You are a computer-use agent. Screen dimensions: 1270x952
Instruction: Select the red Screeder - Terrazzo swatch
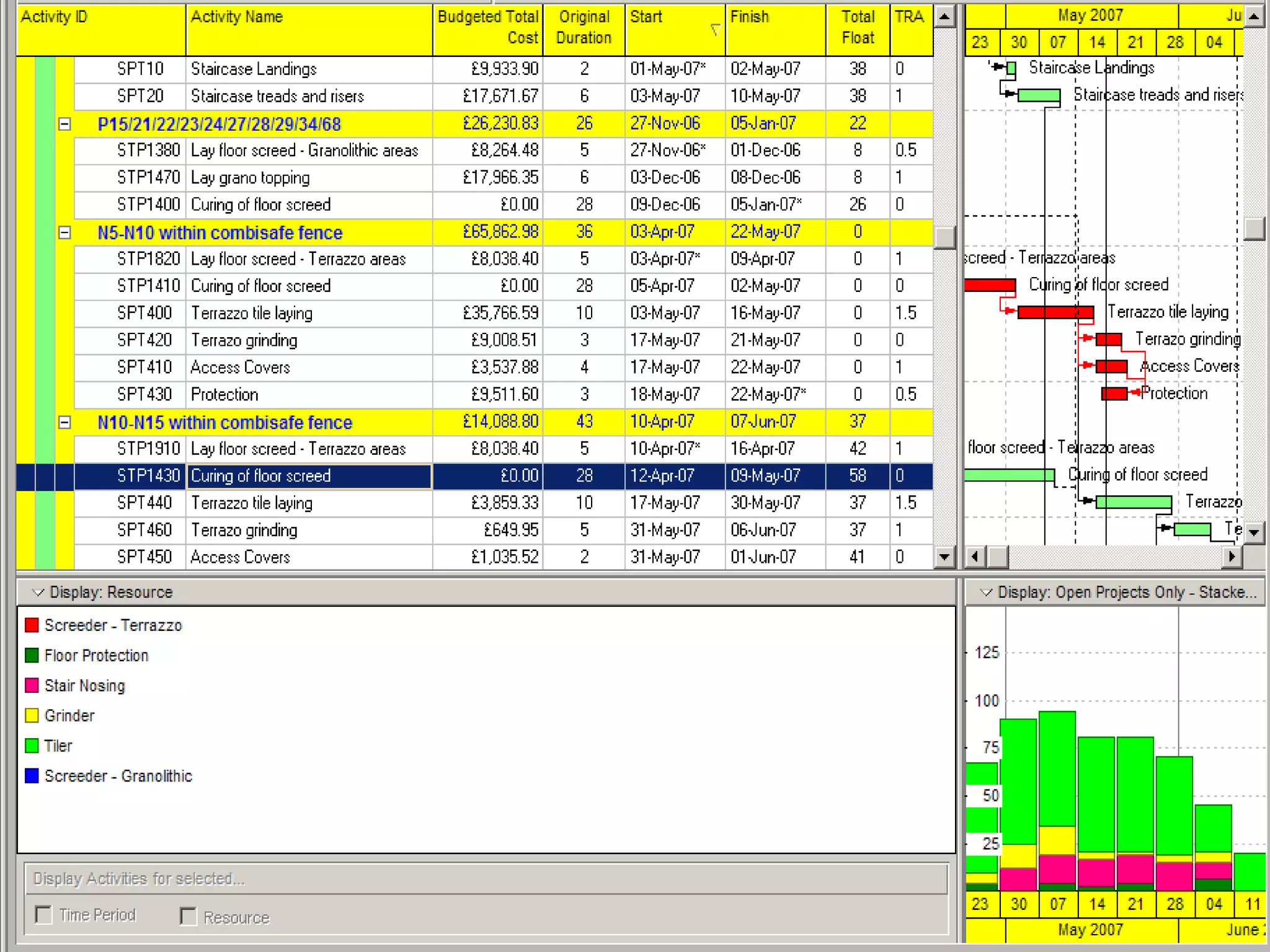(x=32, y=625)
